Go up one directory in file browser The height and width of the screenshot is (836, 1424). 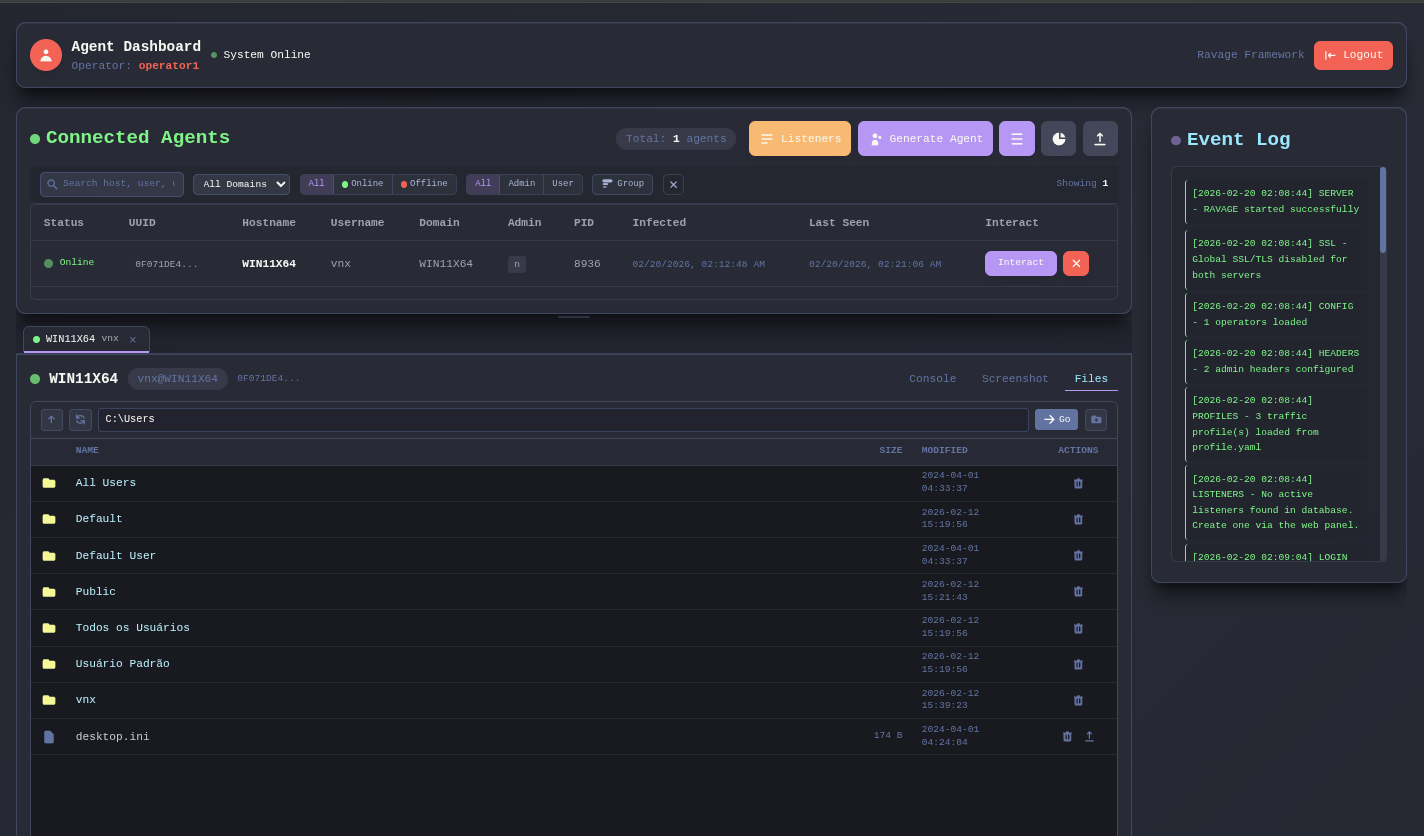(x=52, y=420)
